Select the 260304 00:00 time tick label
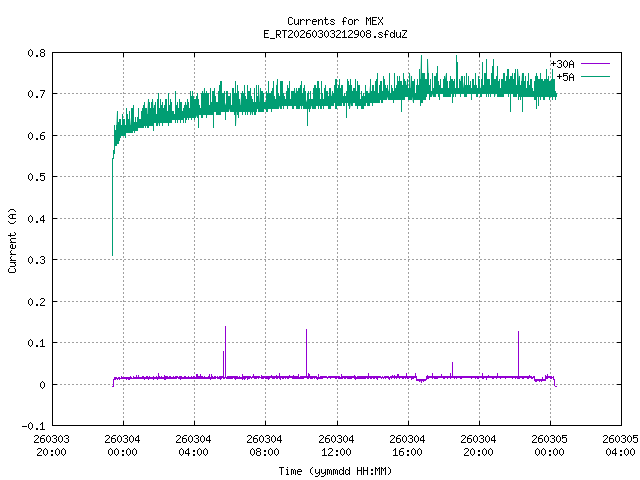 (x=123, y=444)
